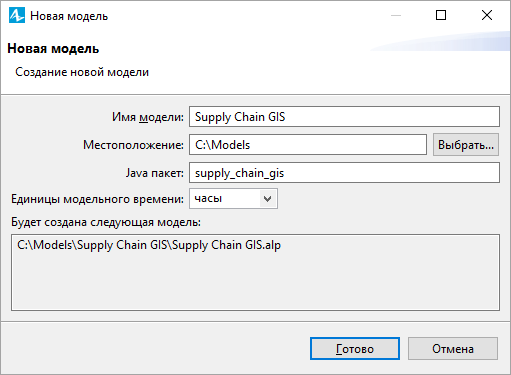This screenshot has width=511, height=375.
Task: Click the Создание новой модели subtitle
Action: pos(82,72)
